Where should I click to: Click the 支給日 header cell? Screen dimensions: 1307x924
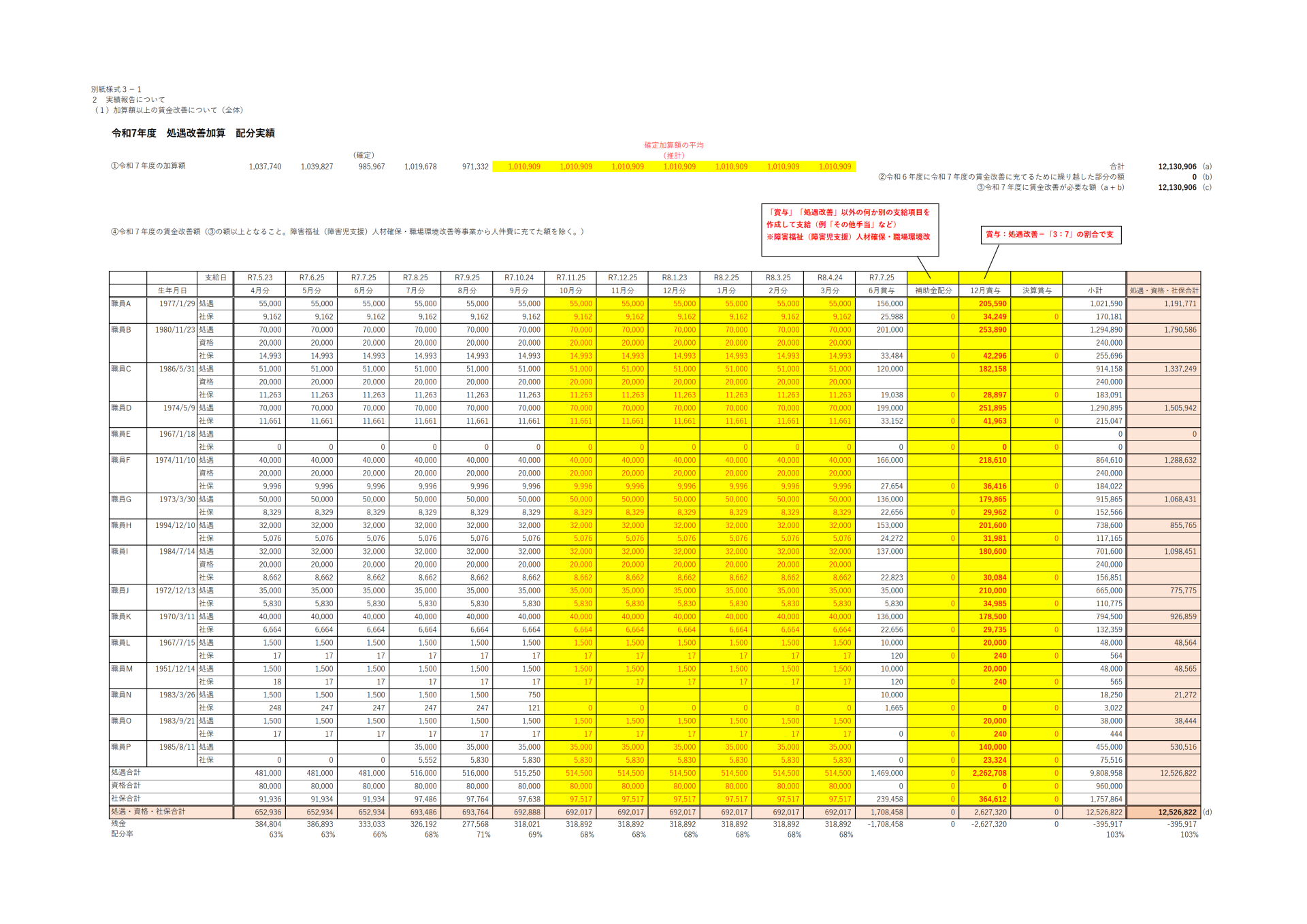tap(214, 278)
